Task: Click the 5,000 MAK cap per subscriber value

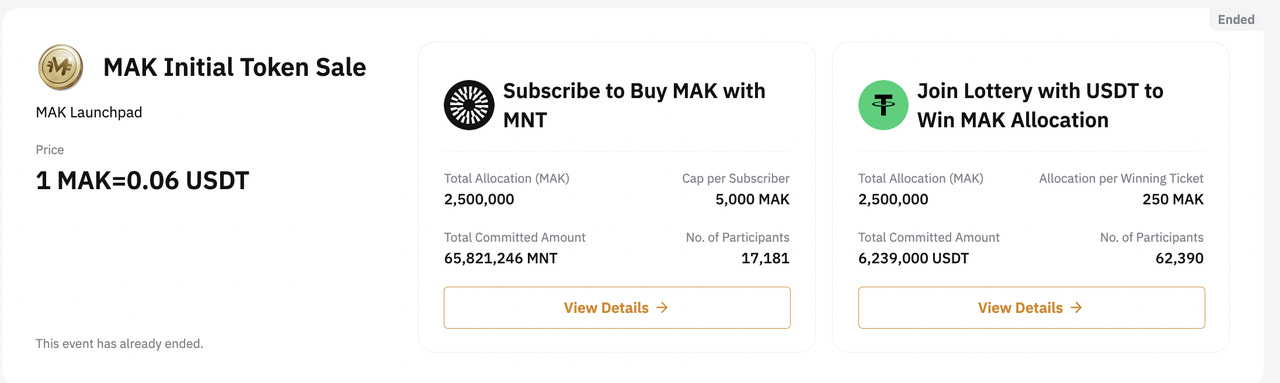Action: pos(753,199)
